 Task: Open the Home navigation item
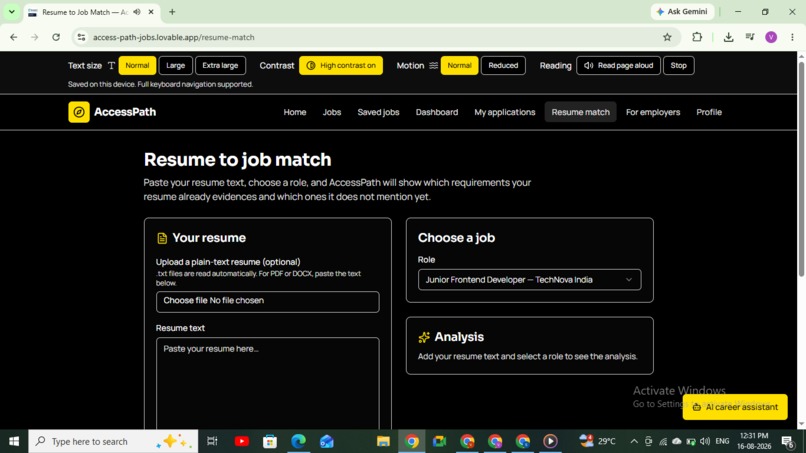(x=295, y=112)
